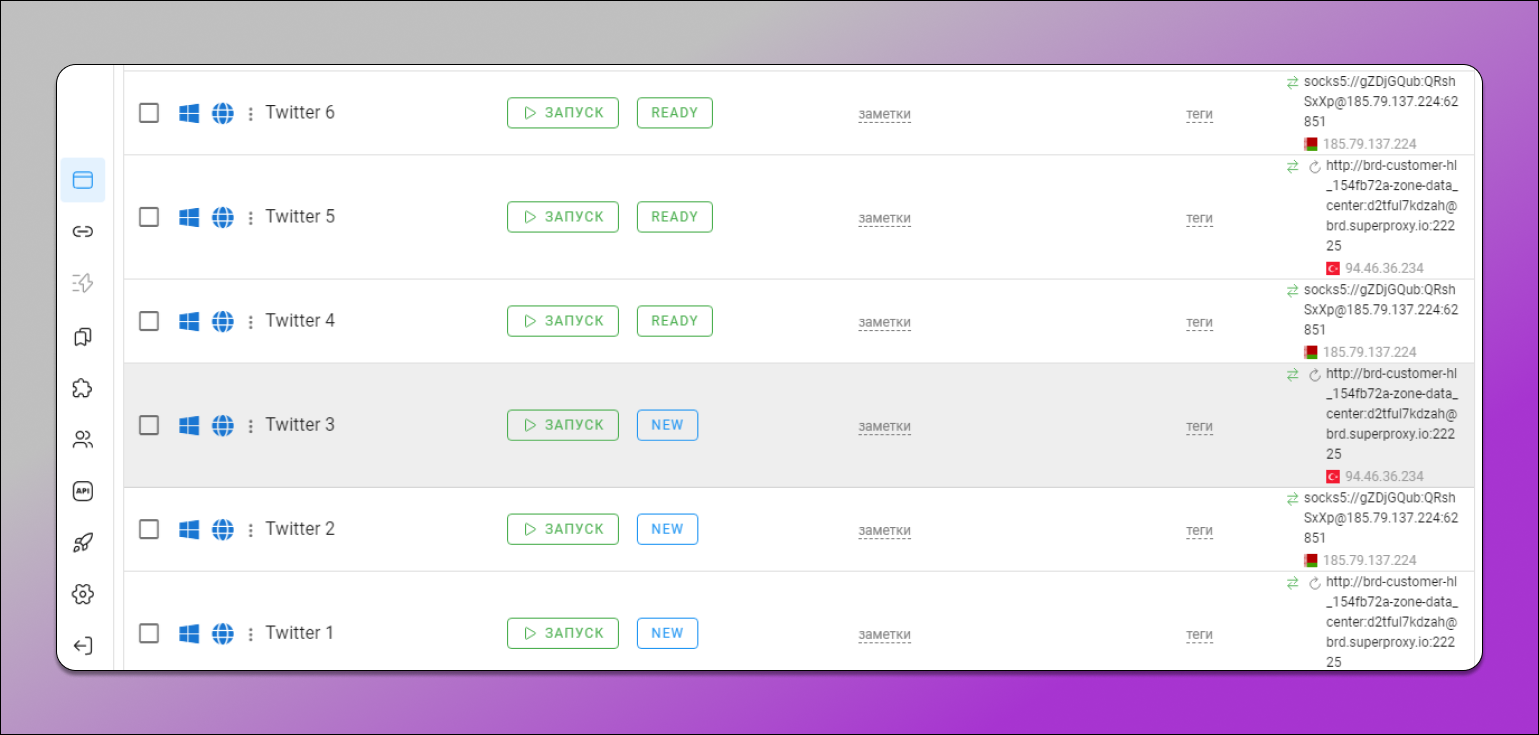Click the rocket icon in the sidebar
Viewport: 1539px width, 735px height.
tap(83, 543)
